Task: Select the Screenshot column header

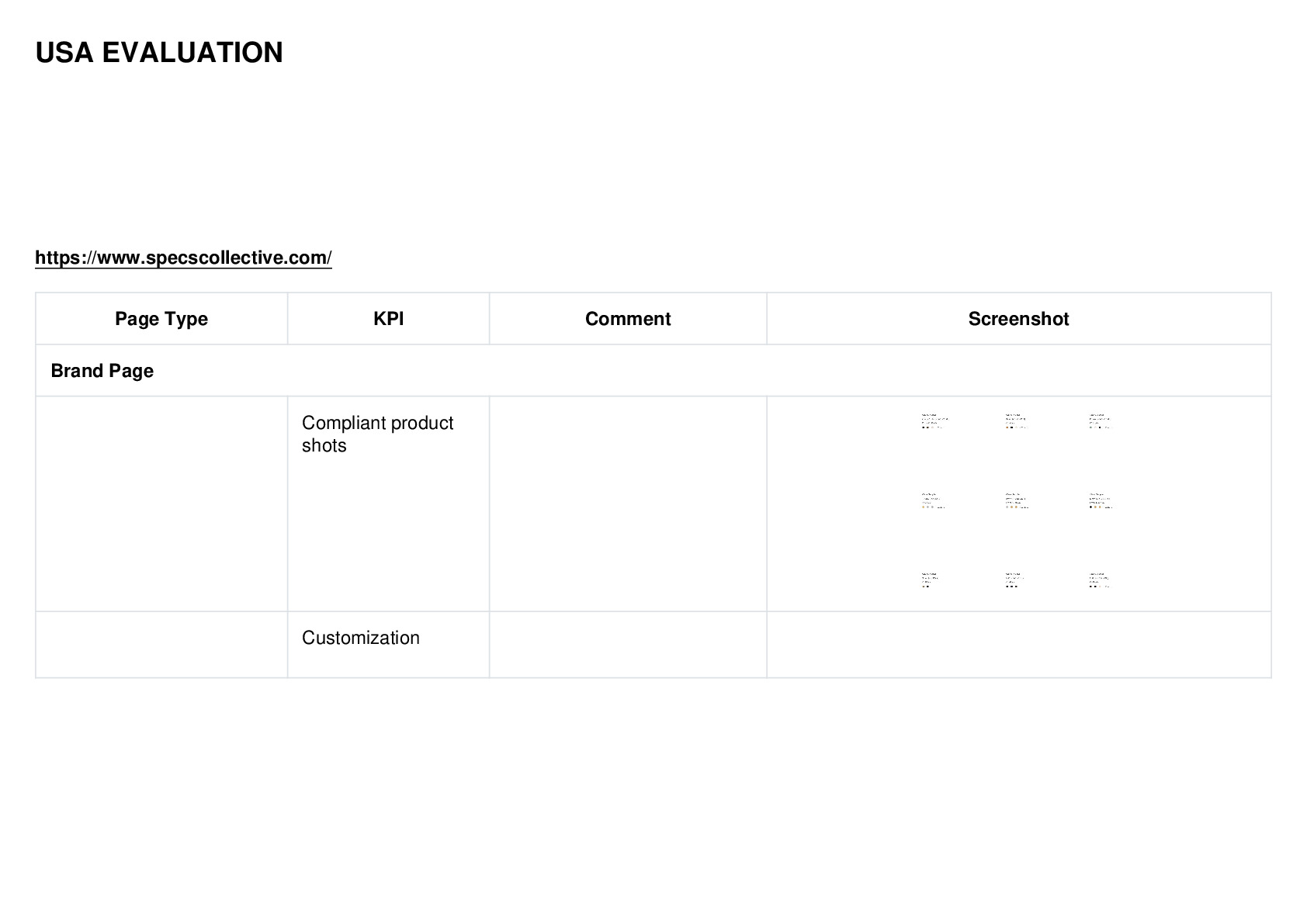Action: click(1018, 319)
